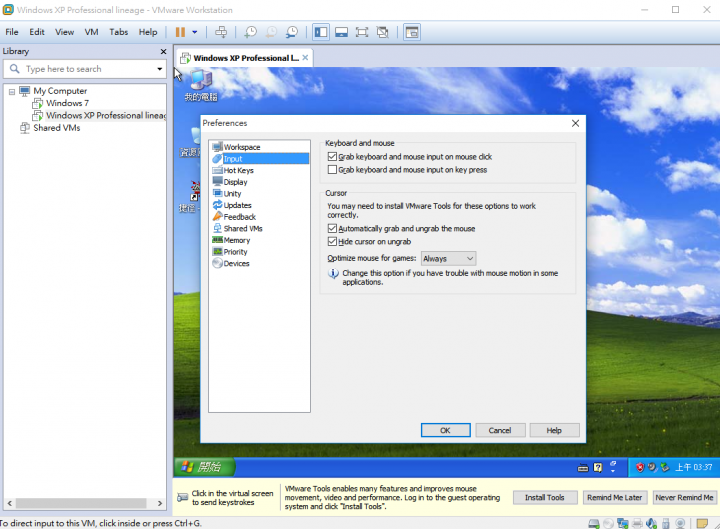Toggle Hide cursor on ungrab checkbox
The image size is (720, 529).
click(x=332, y=241)
